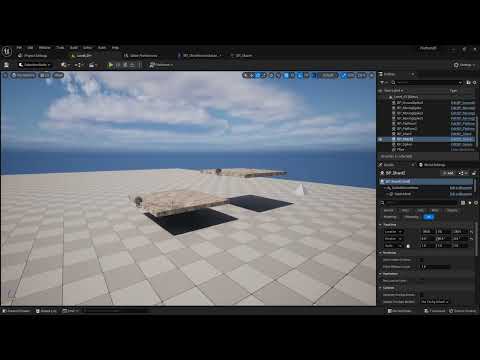Select the All filter in Details
This screenshot has height=360, width=480.
[429, 217]
